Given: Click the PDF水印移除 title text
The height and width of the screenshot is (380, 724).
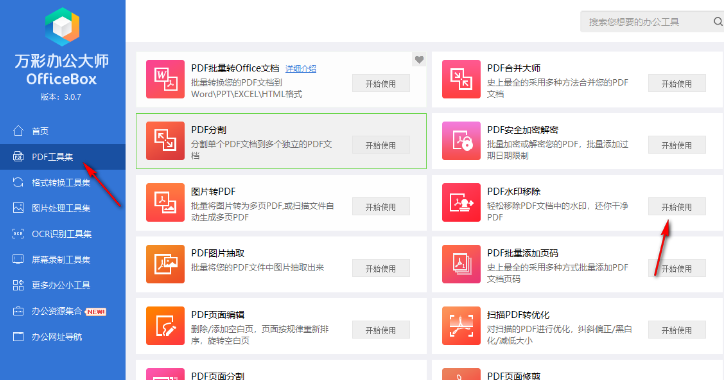Looking at the screenshot, I should [514, 191].
